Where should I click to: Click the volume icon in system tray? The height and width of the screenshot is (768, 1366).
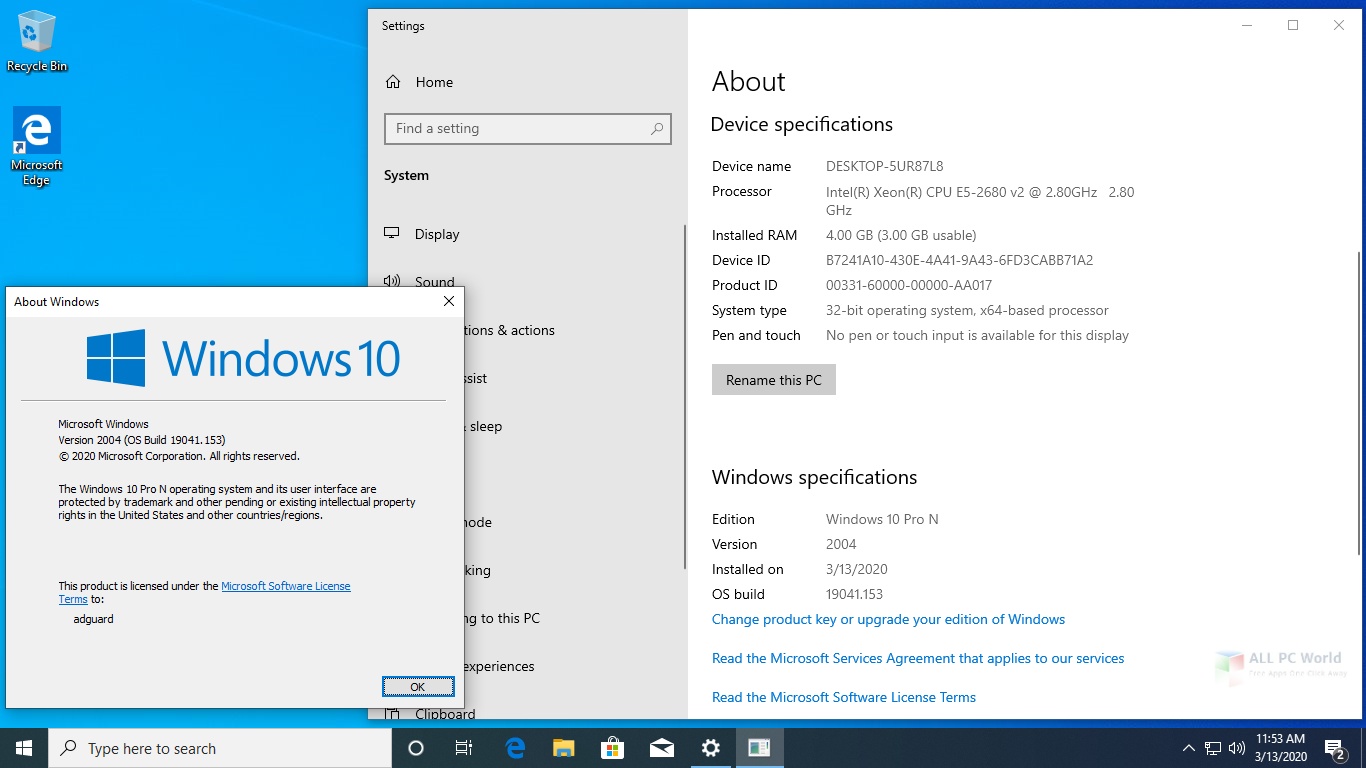1237,748
